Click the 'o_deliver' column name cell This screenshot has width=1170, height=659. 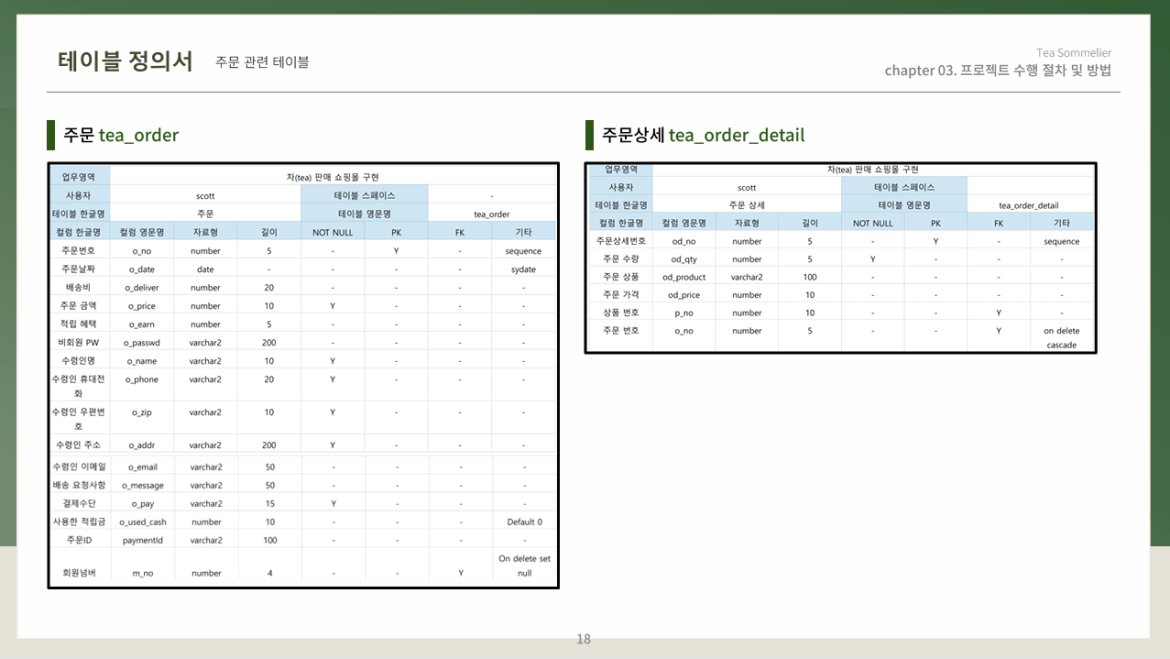coord(142,287)
